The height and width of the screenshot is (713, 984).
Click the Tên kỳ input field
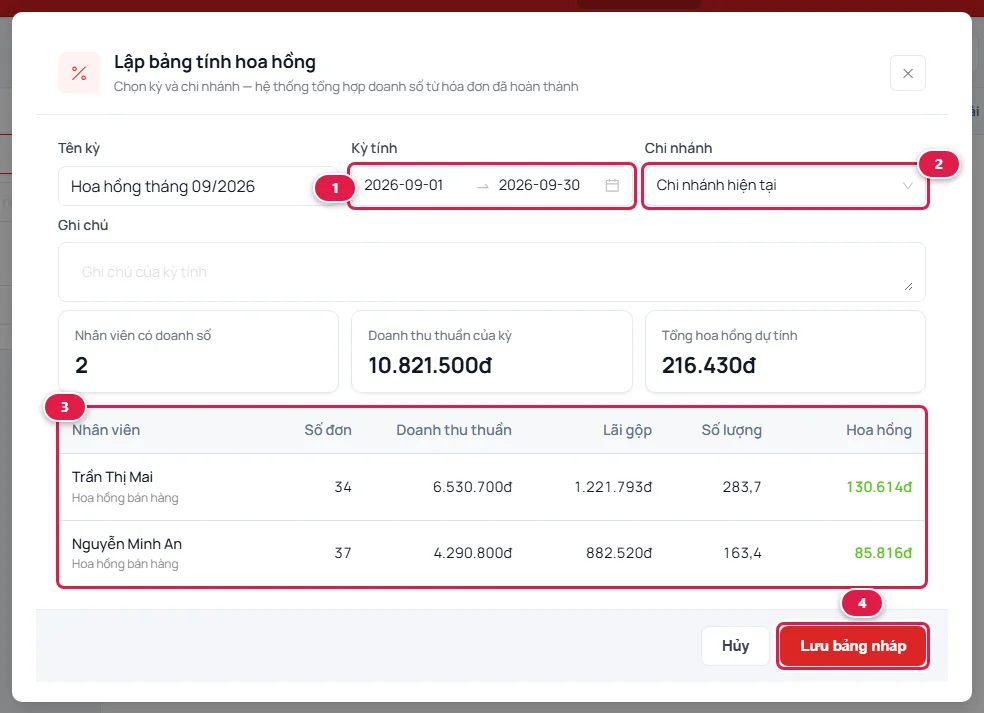coord(198,186)
